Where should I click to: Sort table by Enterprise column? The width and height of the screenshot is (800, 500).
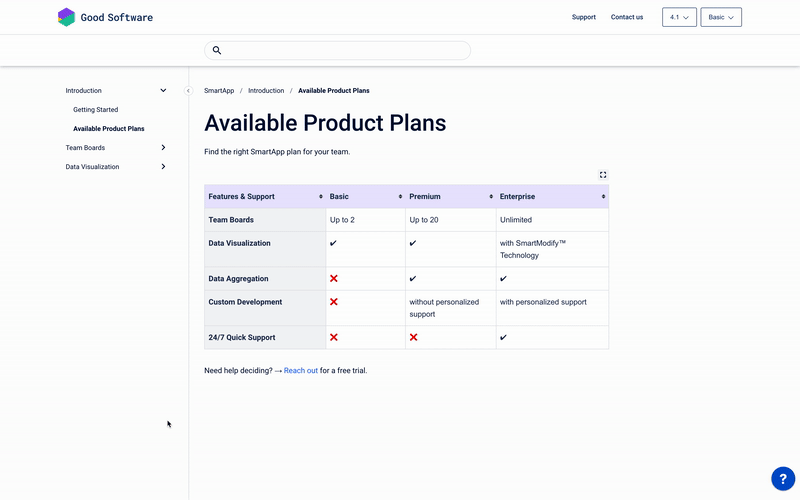coord(603,197)
